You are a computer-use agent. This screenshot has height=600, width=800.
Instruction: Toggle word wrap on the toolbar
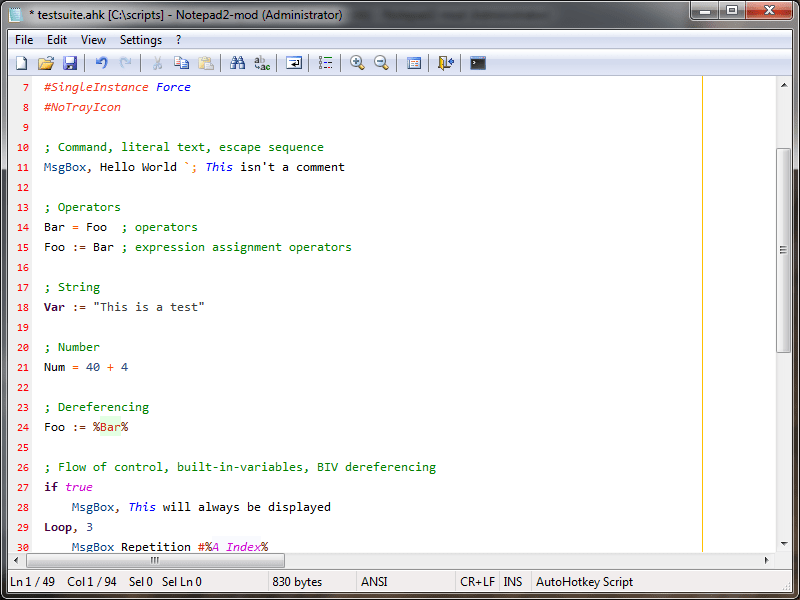[294, 62]
